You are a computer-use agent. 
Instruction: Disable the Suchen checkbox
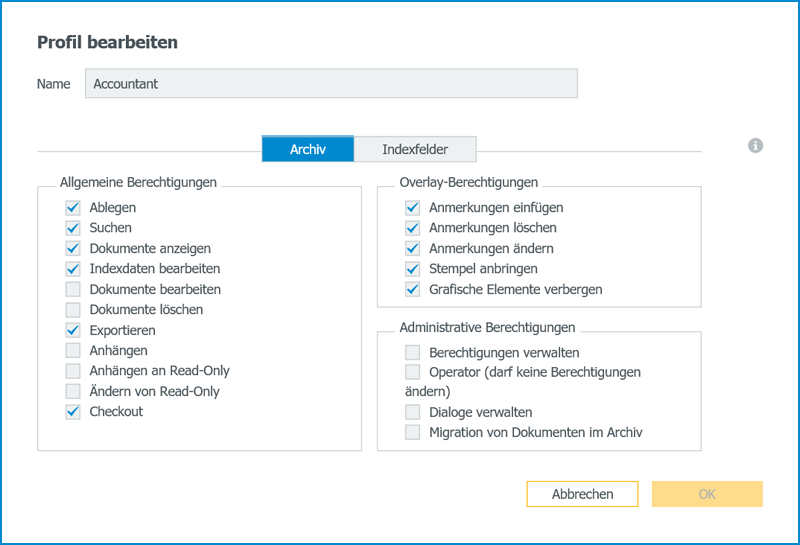[x=73, y=228]
